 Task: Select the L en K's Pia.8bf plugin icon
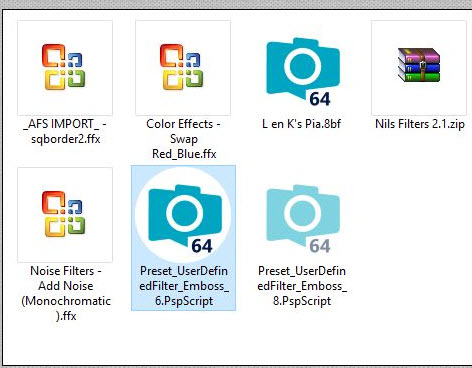pos(302,72)
